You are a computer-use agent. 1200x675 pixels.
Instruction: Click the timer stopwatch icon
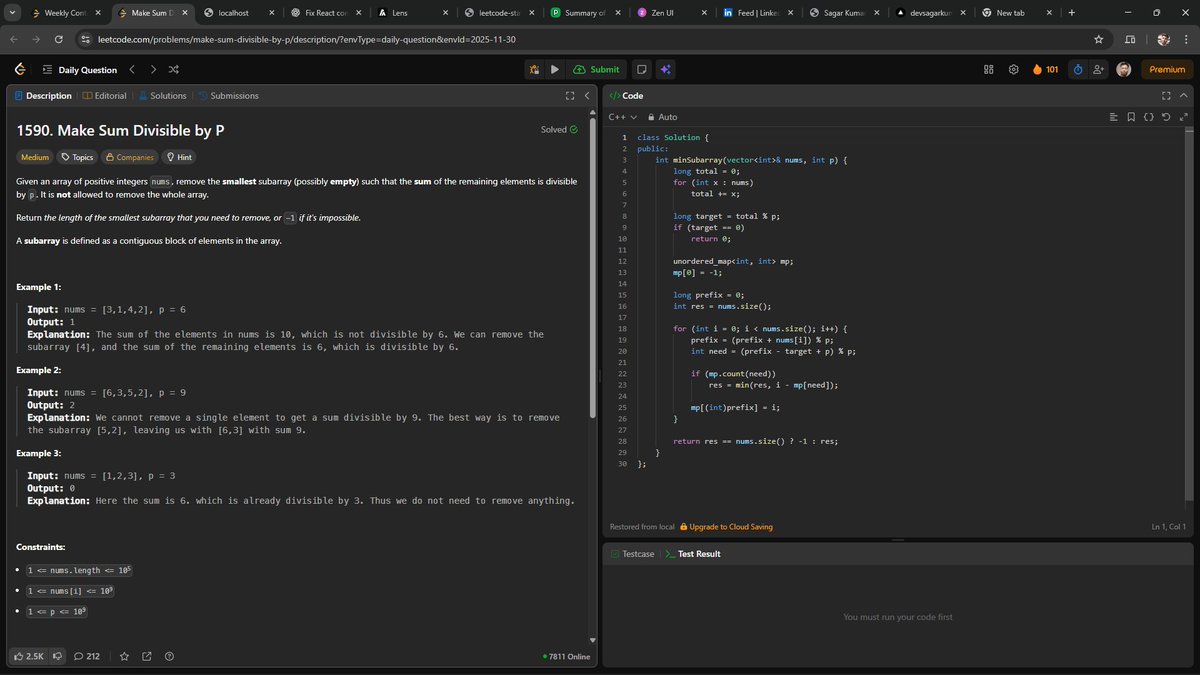point(1078,69)
